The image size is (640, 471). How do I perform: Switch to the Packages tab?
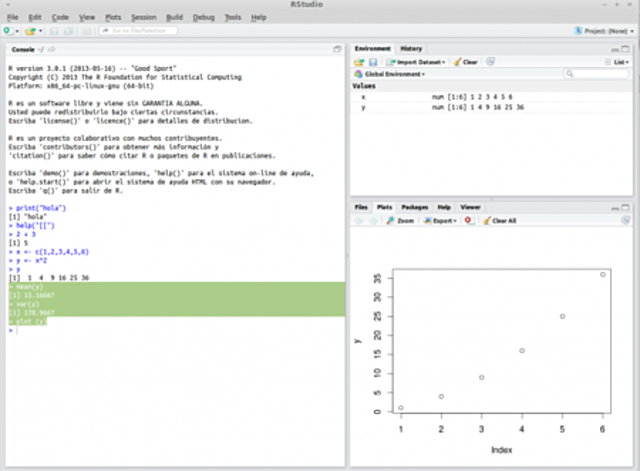(x=415, y=207)
